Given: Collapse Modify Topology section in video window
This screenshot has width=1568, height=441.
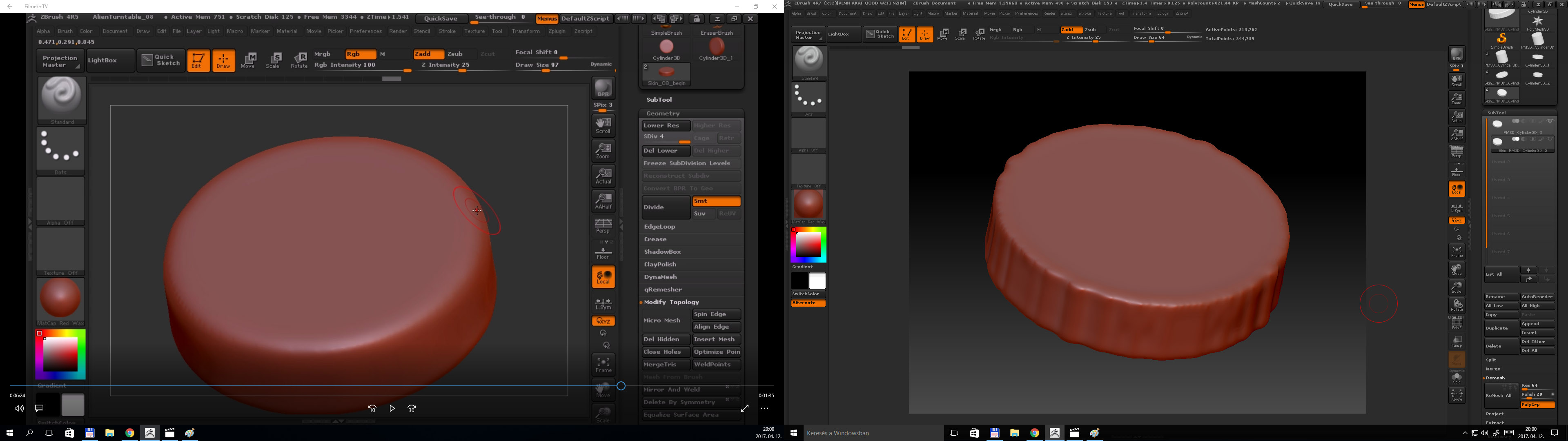Looking at the screenshot, I should point(671,302).
